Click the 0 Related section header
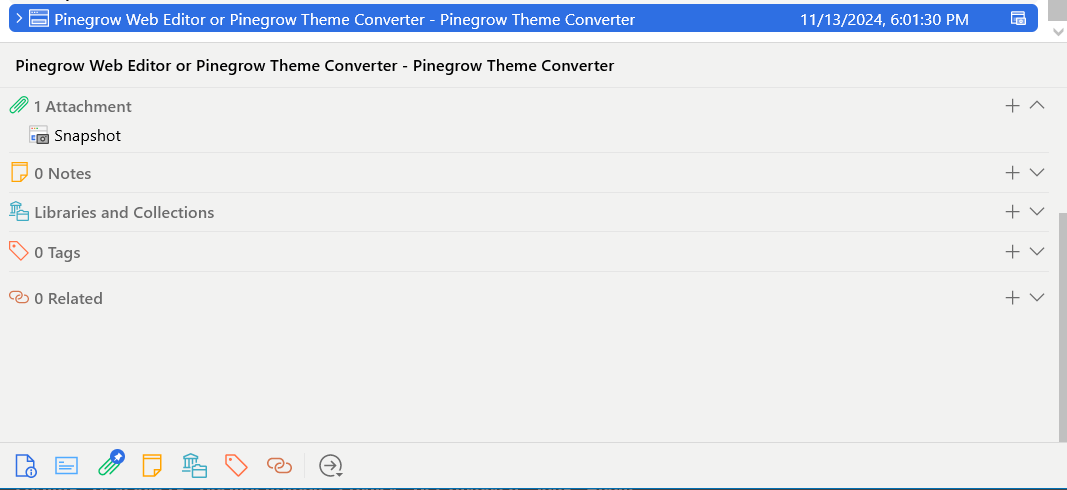Viewport: 1067px width, 490px height. [69, 299]
